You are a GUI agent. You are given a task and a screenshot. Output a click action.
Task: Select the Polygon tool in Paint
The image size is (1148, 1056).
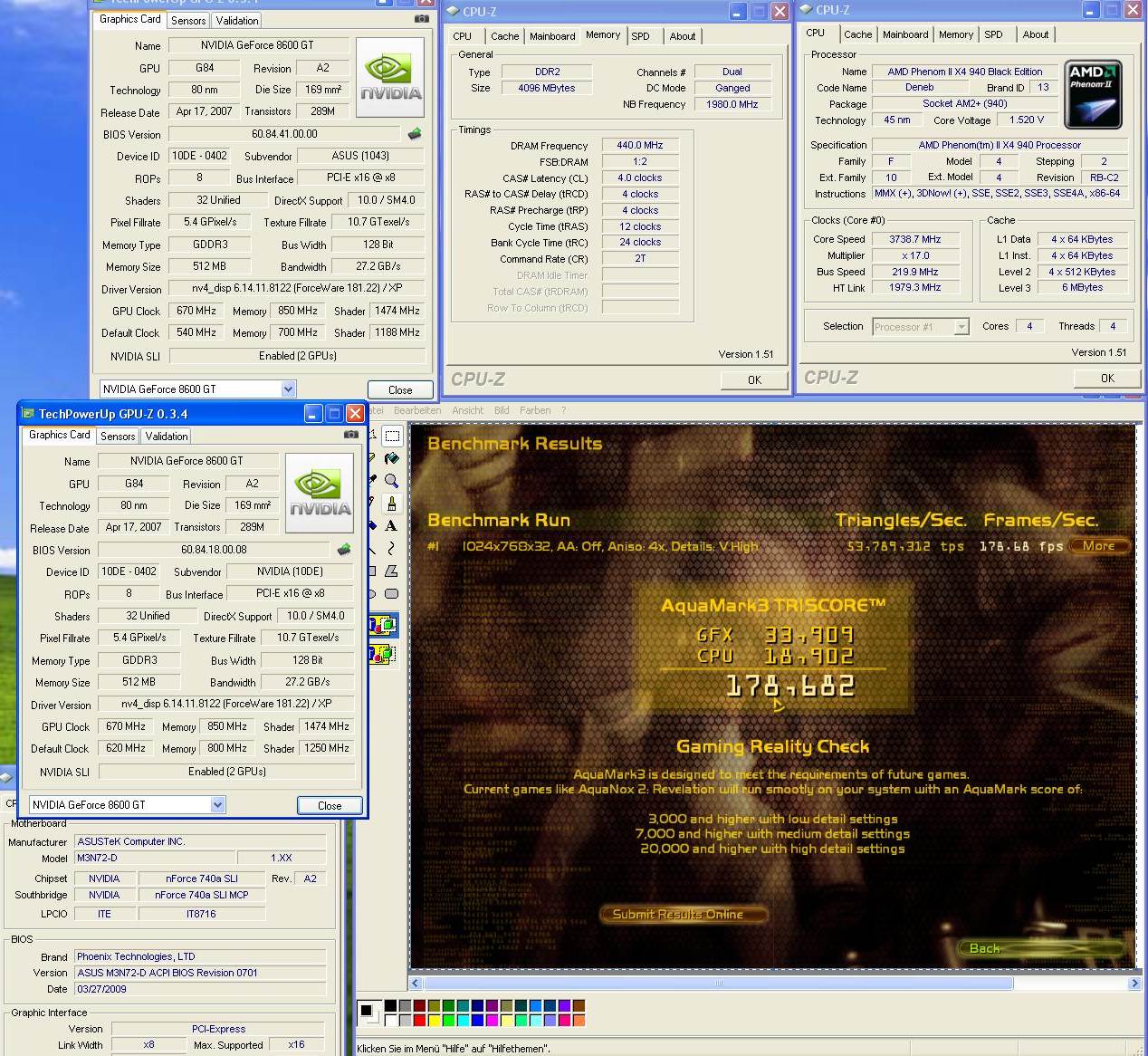392,571
